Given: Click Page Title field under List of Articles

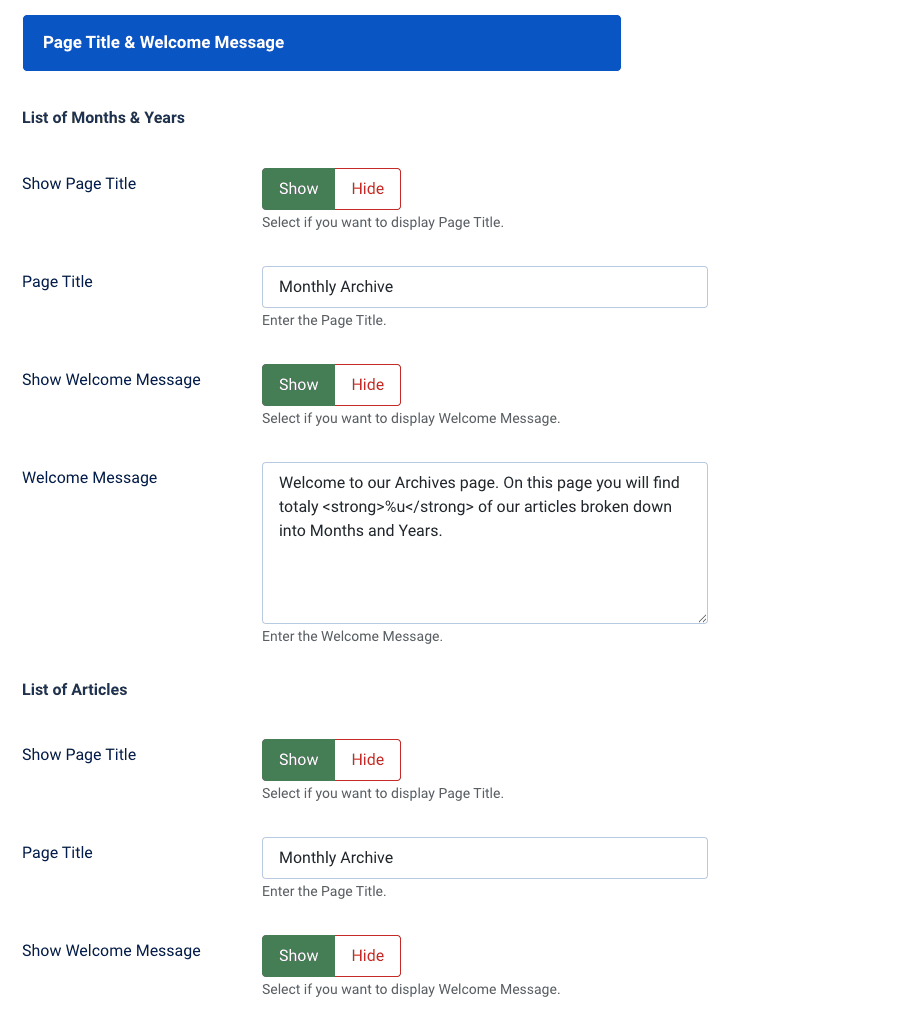Looking at the screenshot, I should [484, 858].
